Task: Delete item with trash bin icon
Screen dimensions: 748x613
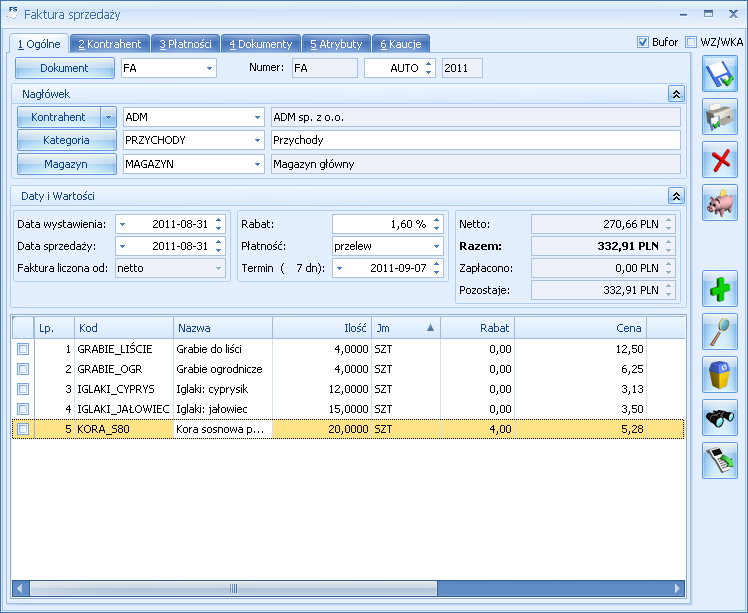Action: [x=720, y=374]
